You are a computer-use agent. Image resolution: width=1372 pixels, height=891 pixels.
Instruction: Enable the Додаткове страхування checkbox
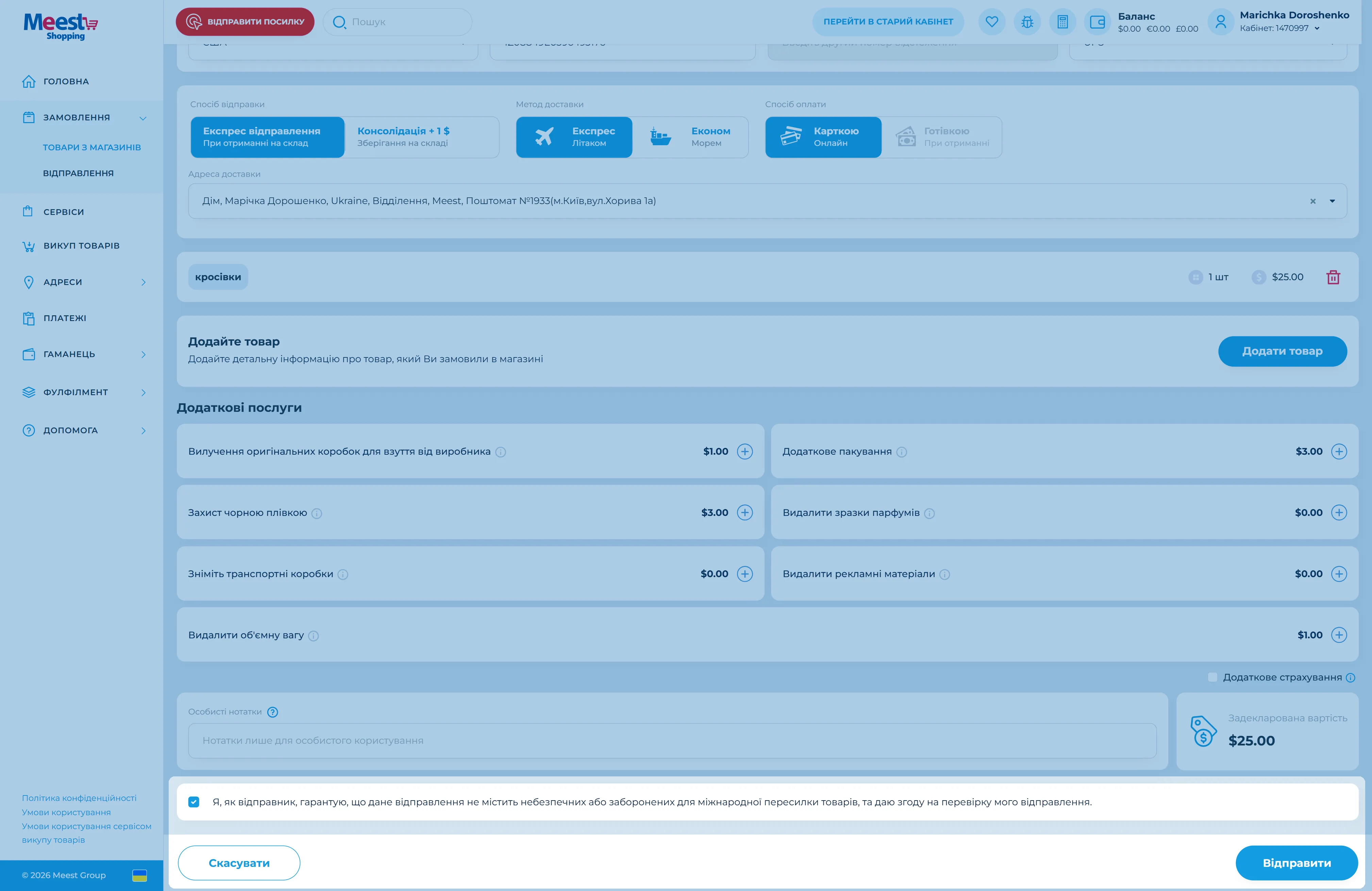click(1212, 677)
